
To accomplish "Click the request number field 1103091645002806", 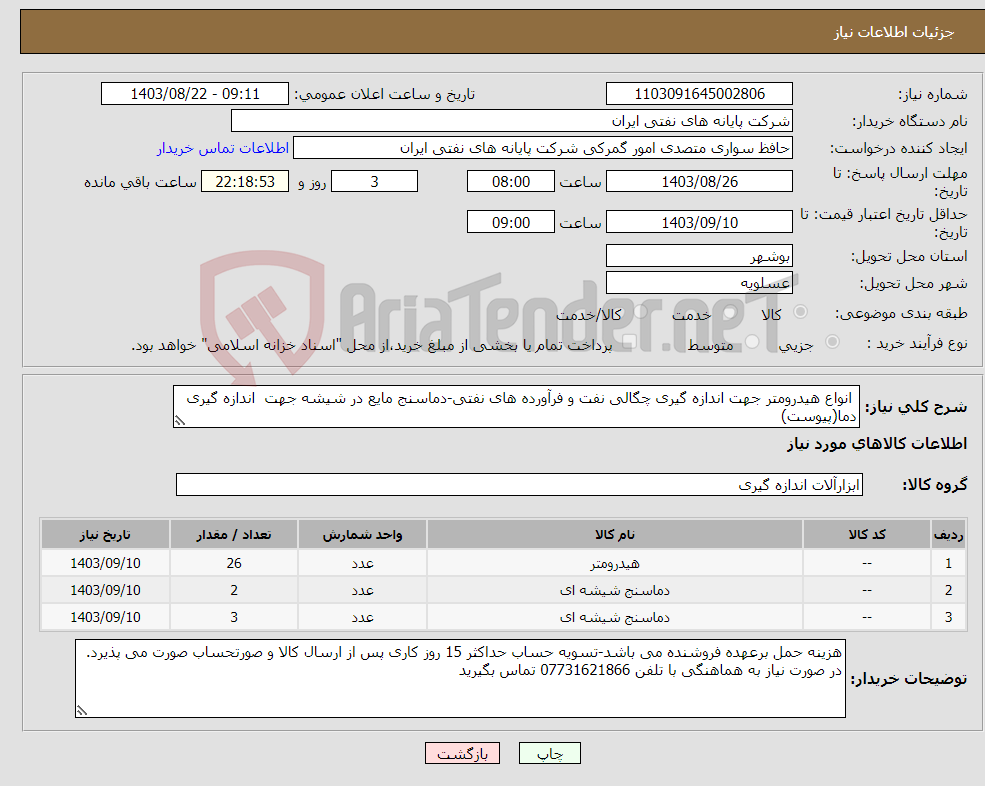I will [x=699, y=94].
